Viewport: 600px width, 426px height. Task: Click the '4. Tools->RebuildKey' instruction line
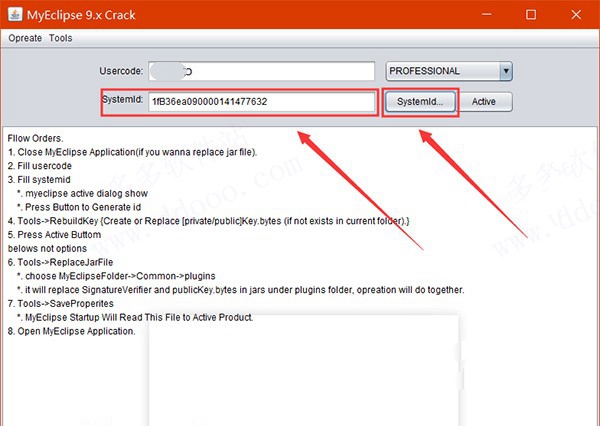(x=209, y=221)
